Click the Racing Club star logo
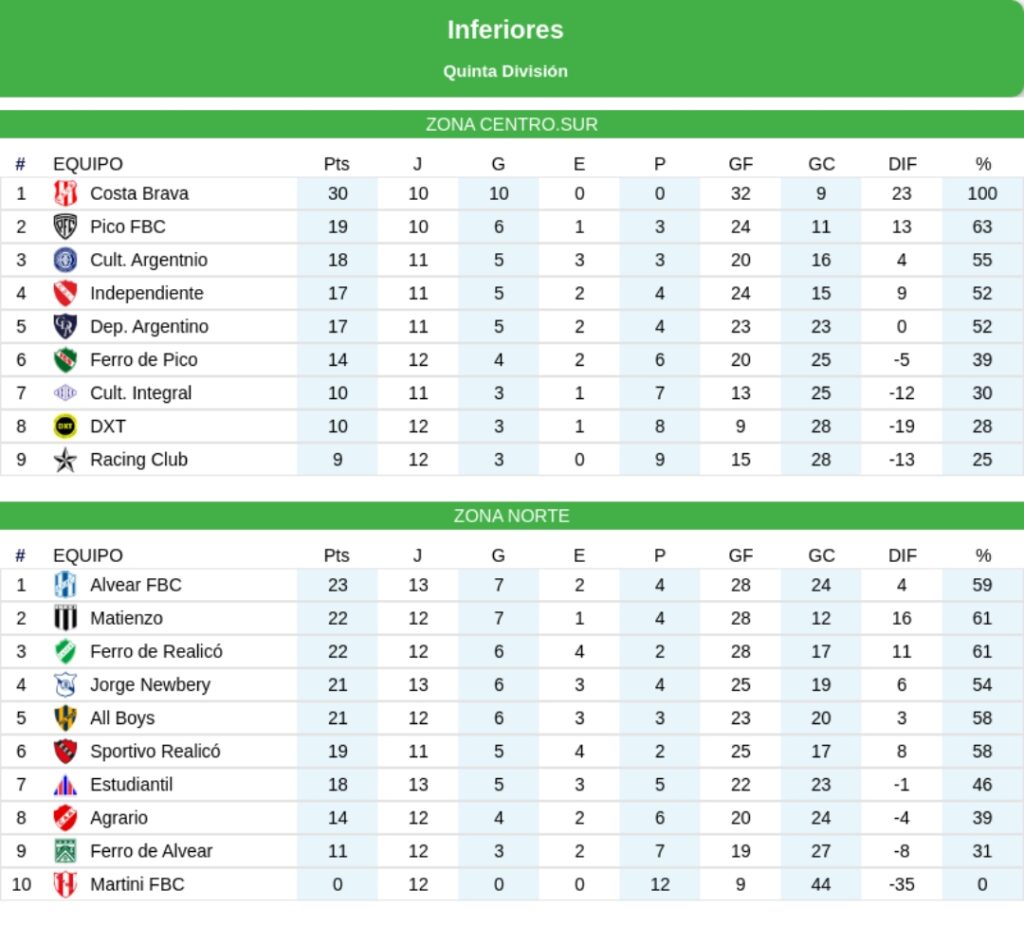 [x=65, y=460]
